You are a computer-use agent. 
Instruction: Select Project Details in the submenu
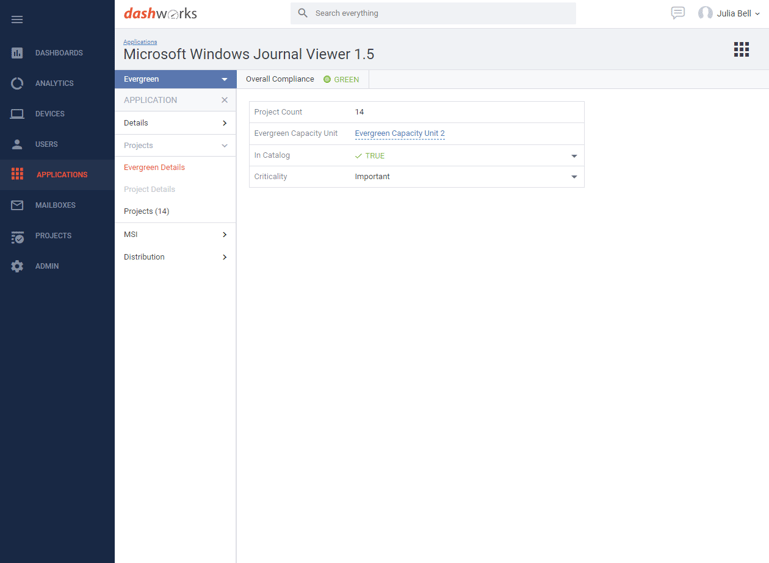tap(149, 189)
